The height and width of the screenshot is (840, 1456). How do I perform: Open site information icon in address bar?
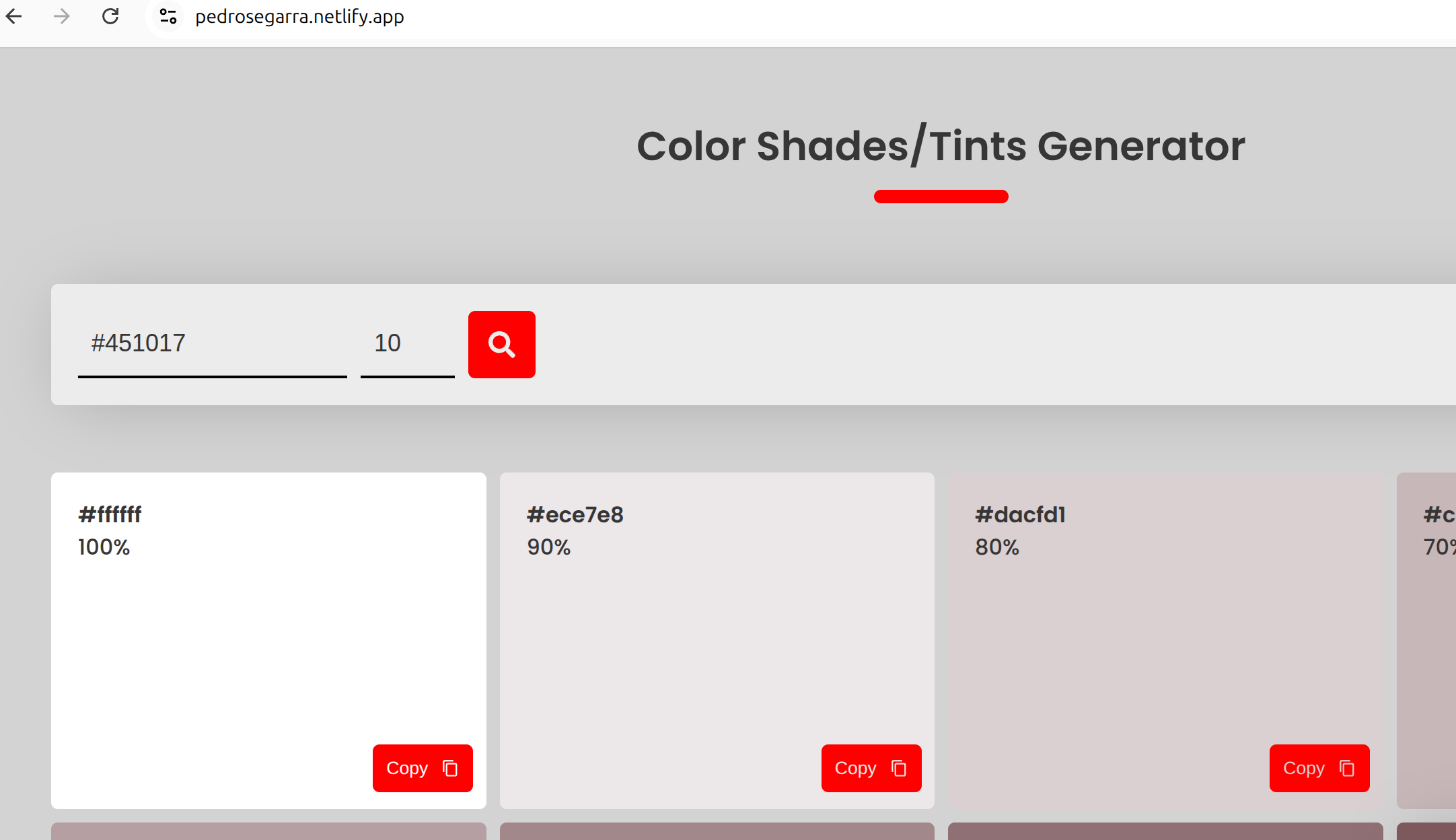coord(168,16)
